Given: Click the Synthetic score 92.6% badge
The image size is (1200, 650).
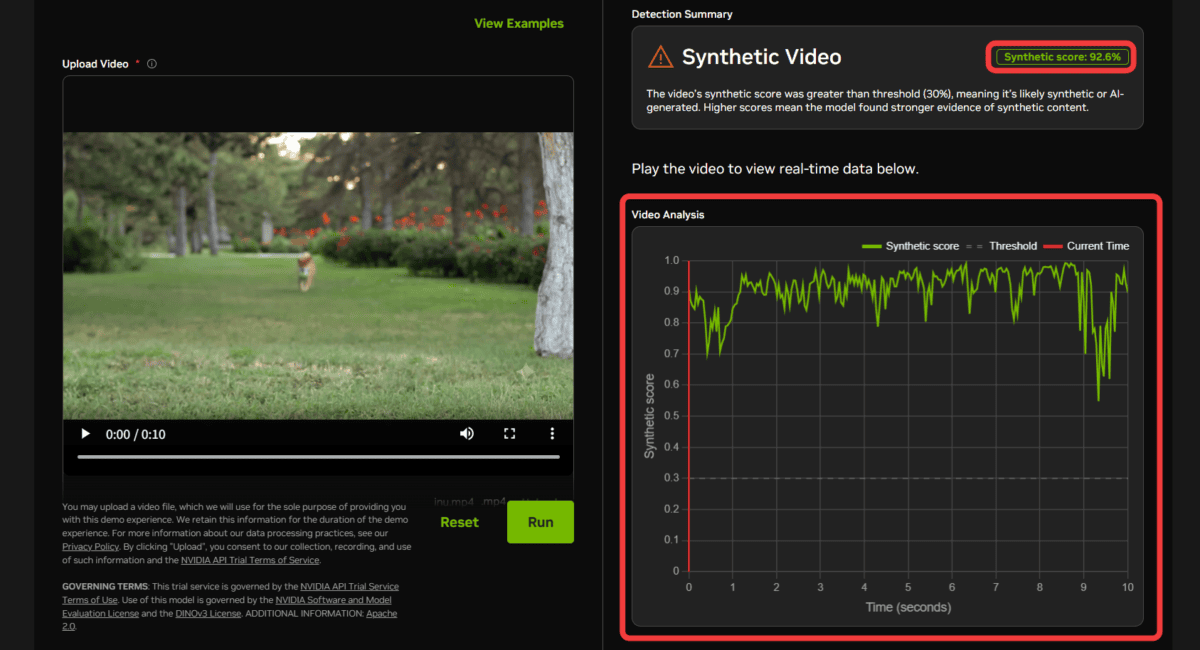Looking at the screenshot, I should (1065, 57).
